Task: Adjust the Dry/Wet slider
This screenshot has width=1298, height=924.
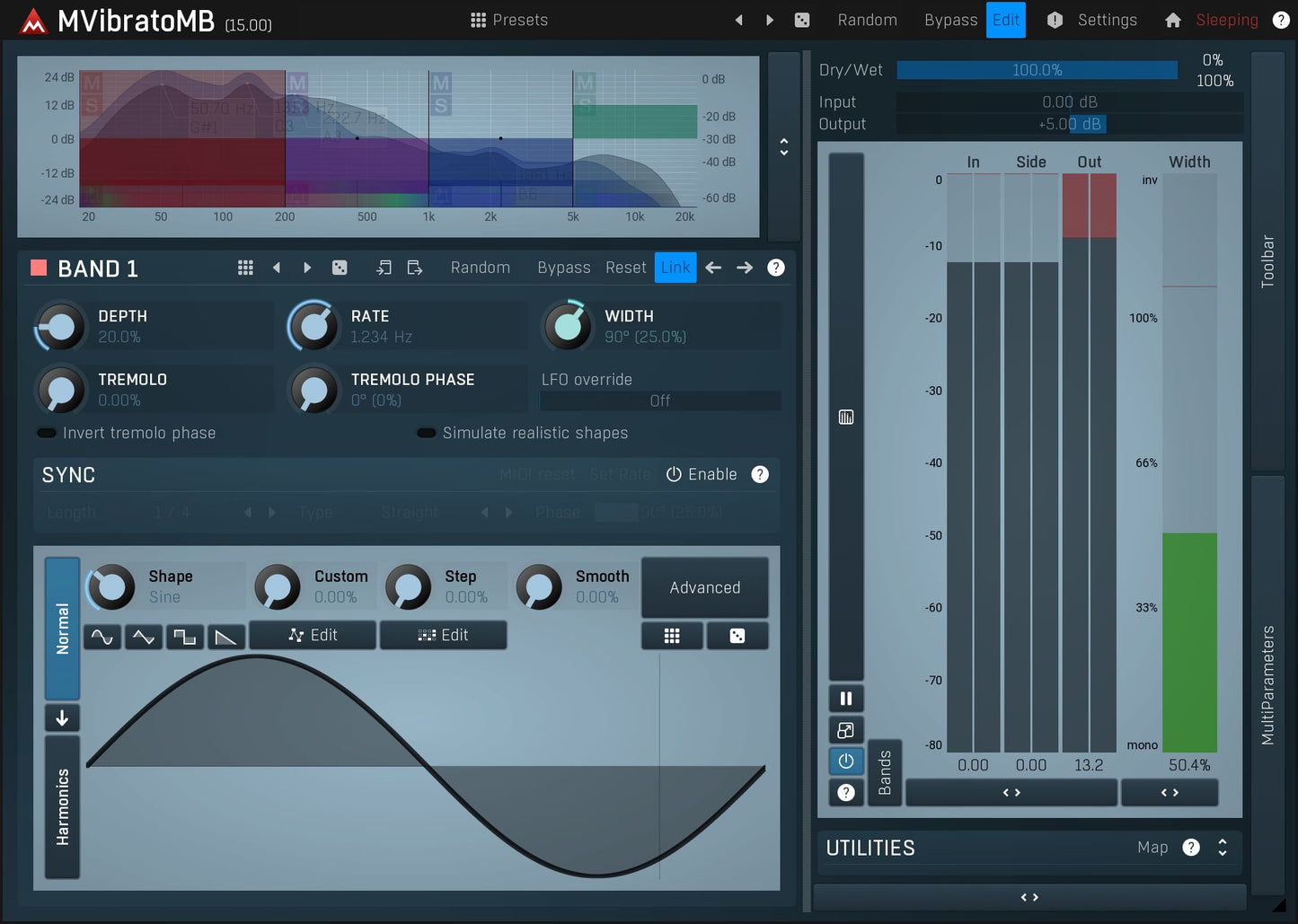Action: click(1037, 70)
